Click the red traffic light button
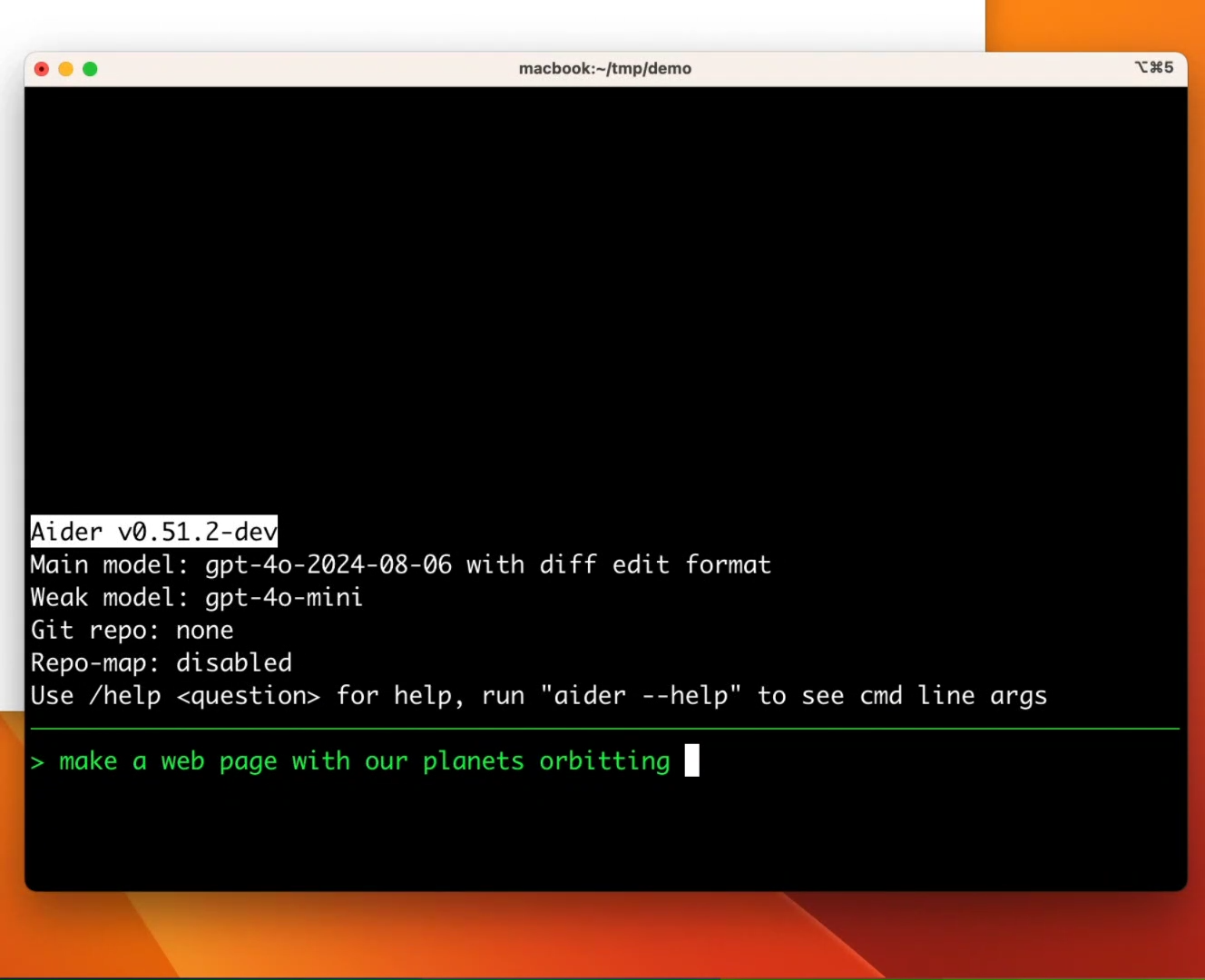 tap(41, 68)
